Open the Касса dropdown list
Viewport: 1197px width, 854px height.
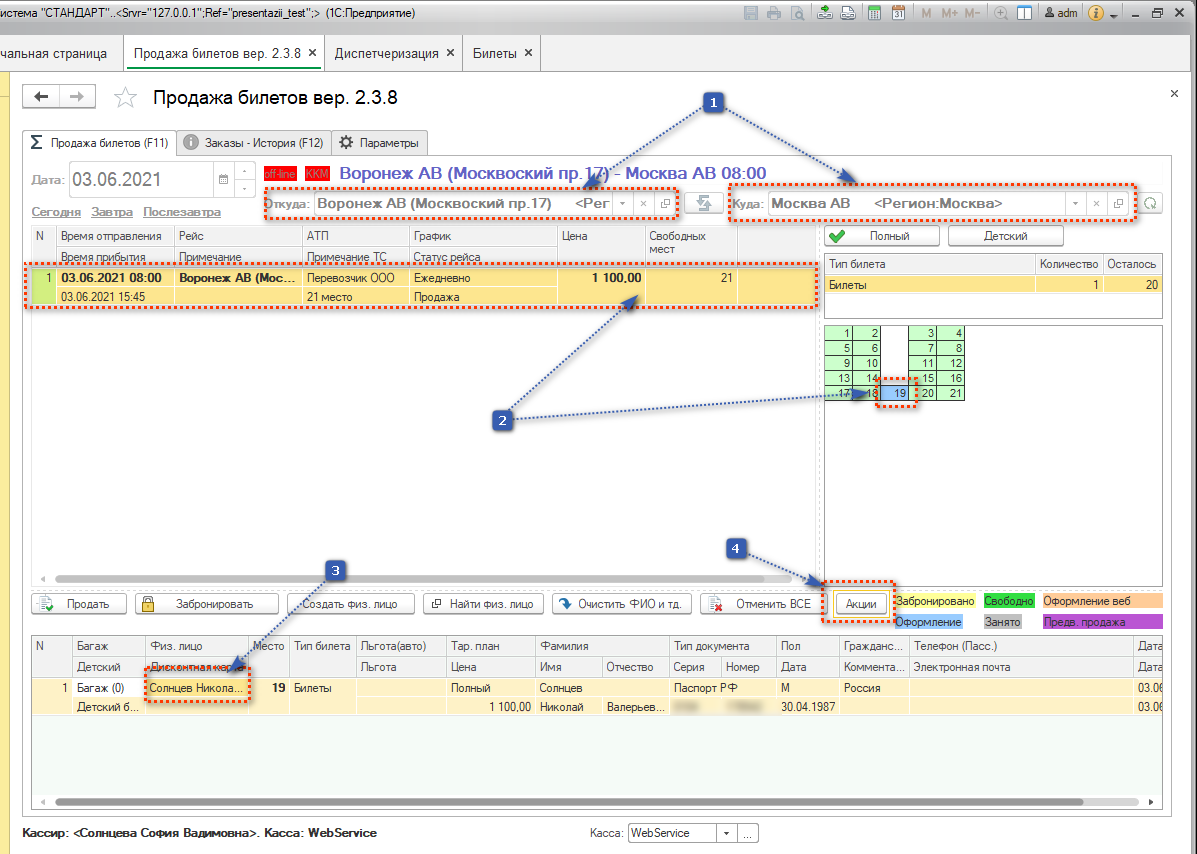[x=727, y=833]
